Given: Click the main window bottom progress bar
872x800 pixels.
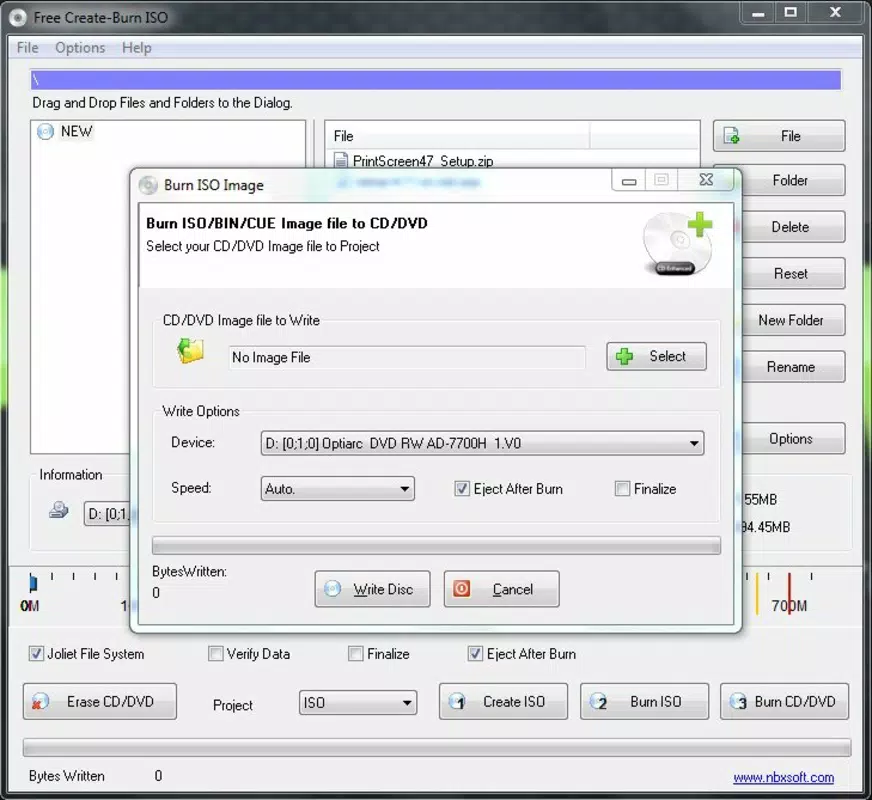Looking at the screenshot, I should tap(437, 747).
